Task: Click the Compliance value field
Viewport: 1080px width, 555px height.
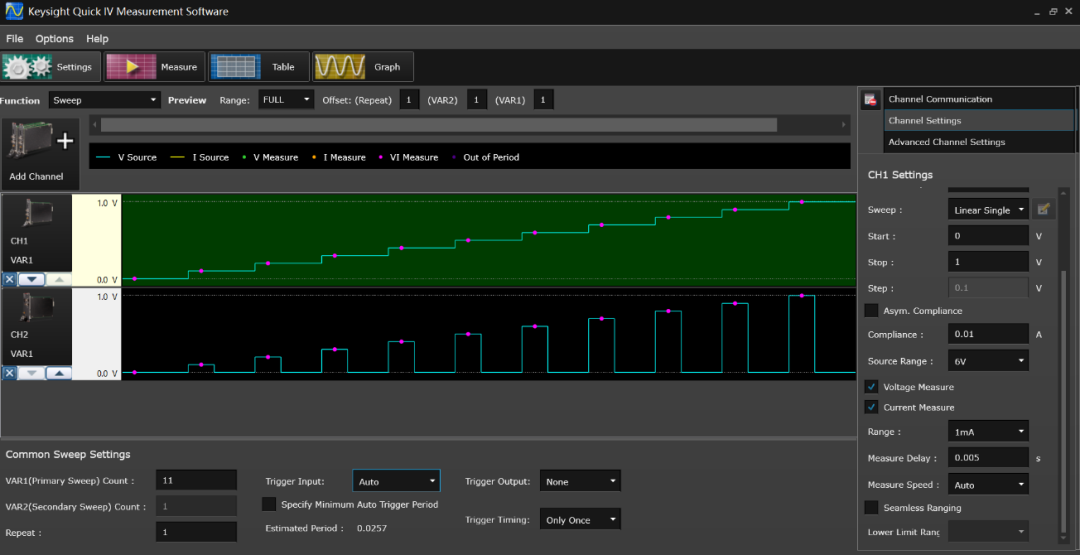Action: click(988, 334)
